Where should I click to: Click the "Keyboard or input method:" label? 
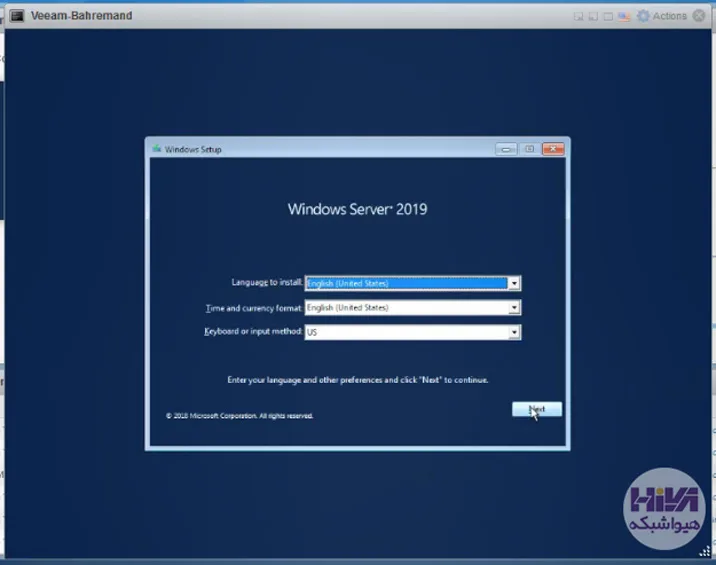coord(253,332)
